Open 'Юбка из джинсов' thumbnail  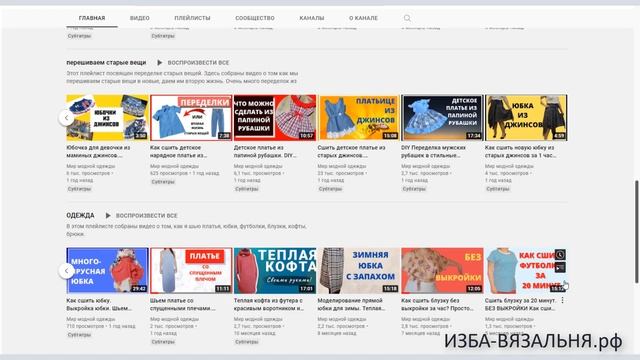[526, 118]
